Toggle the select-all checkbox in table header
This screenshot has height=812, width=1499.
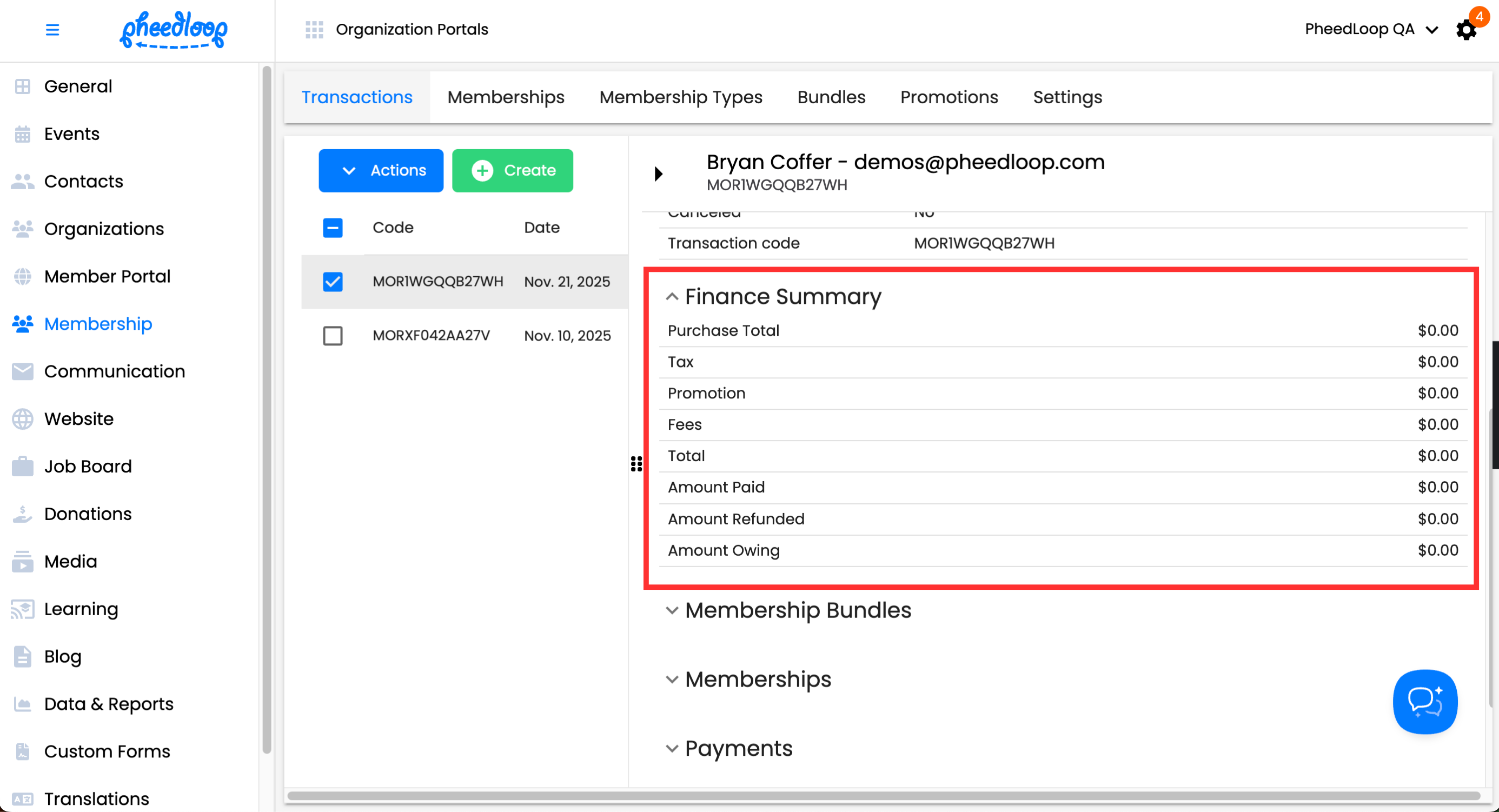333,228
